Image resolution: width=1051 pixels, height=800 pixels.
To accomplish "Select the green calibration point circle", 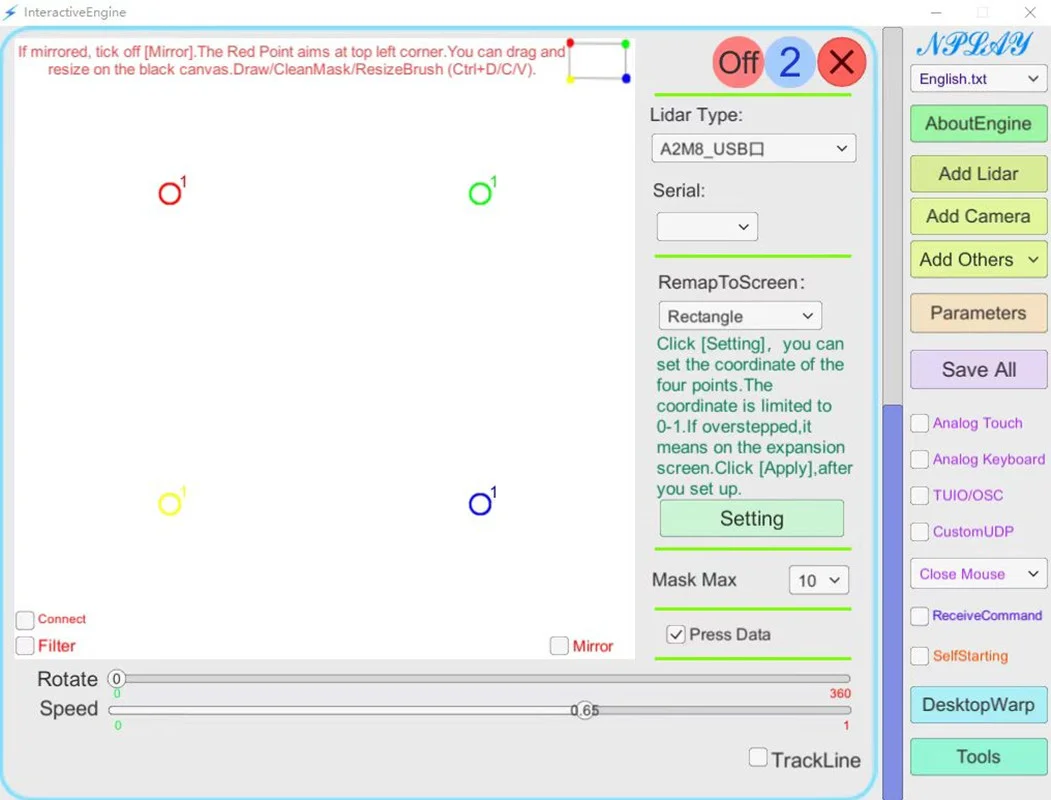I will point(480,194).
